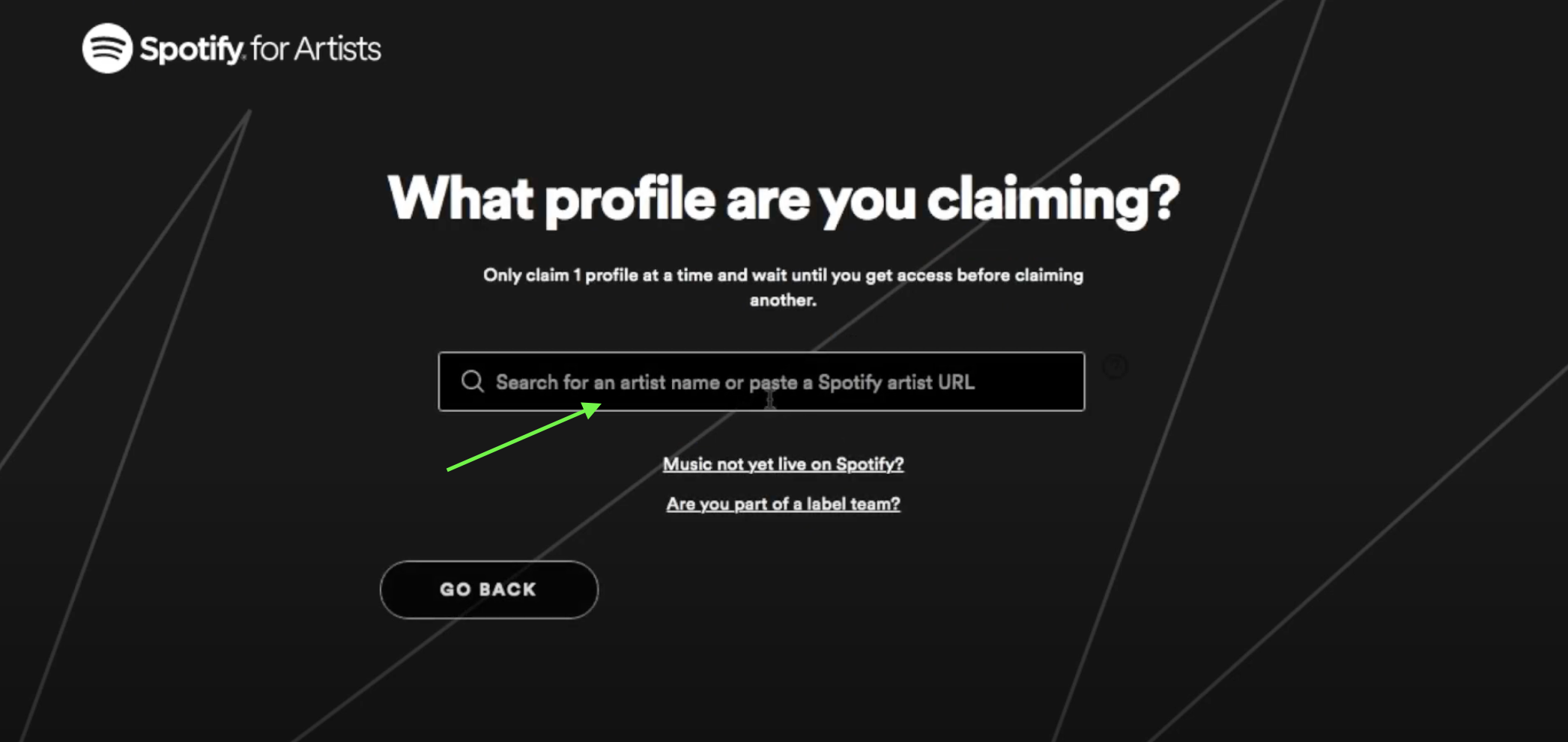This screenshot has width=1568, height=742.
Task: Focus the artist name search field
Action: click(x=761, y=381)
